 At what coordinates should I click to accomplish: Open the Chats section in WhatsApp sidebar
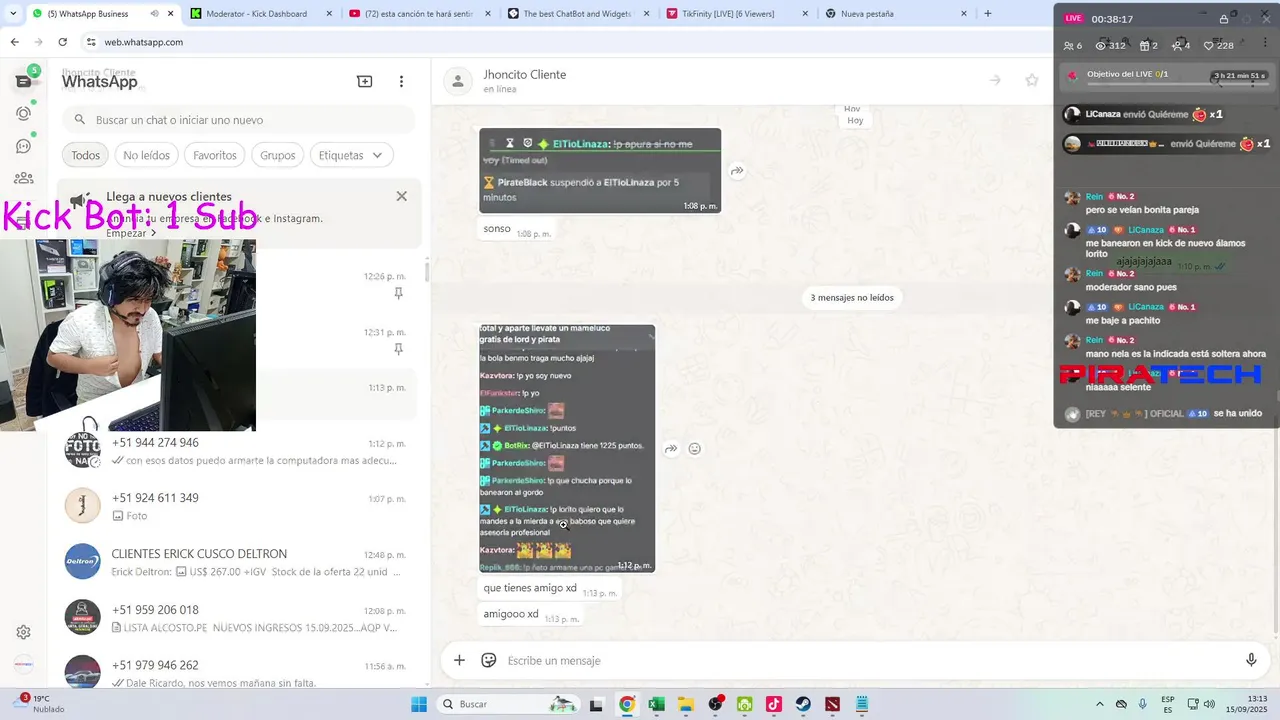[x=24, y=81]
